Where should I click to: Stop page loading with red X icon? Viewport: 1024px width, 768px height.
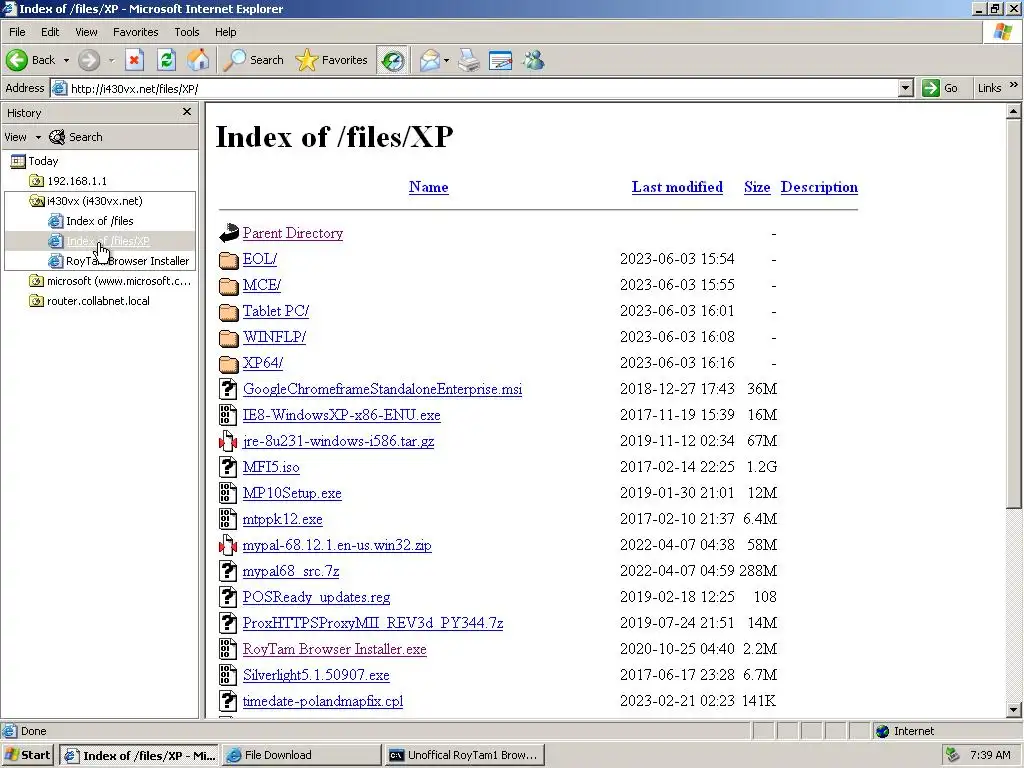[x=134, y=60]
